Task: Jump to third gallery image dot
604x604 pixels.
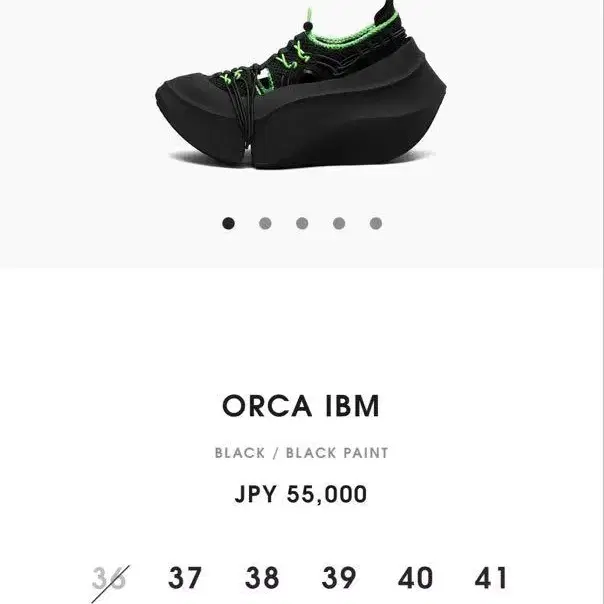Action: (x=302, y=223)
